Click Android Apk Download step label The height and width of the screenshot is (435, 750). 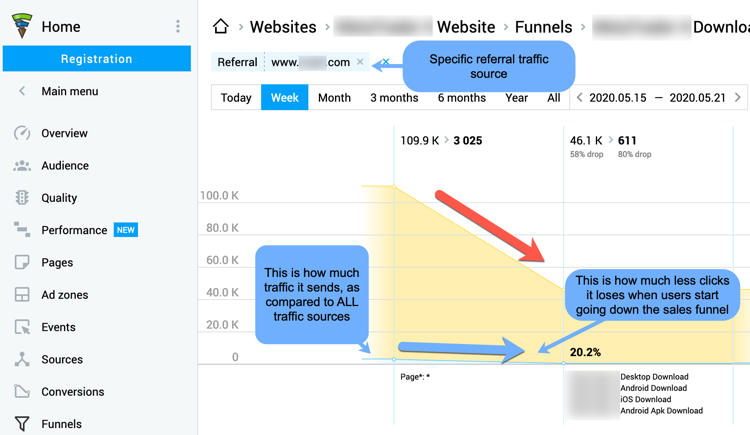pos(662,411)
